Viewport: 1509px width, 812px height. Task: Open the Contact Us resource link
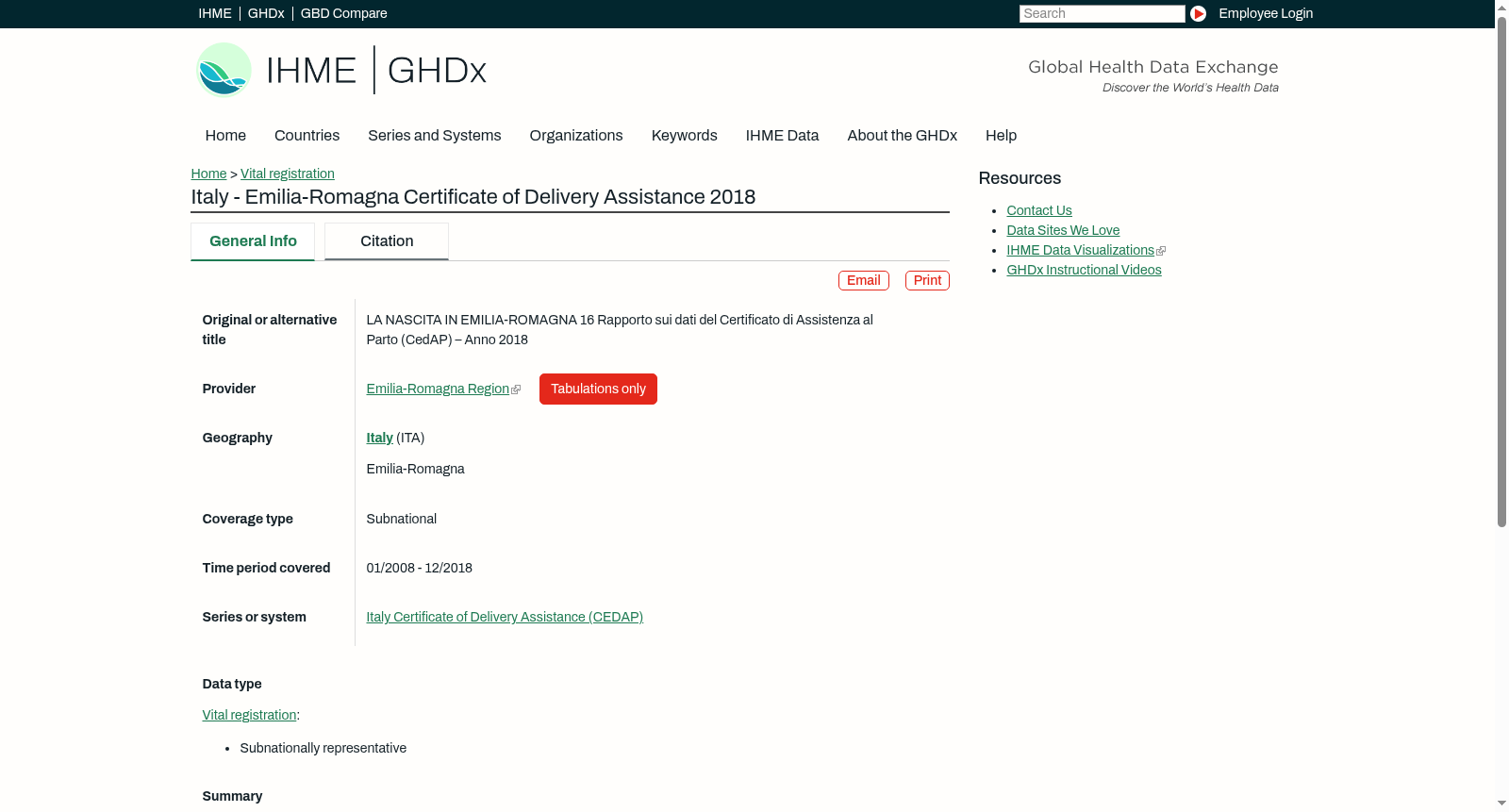coord(1039,211)
